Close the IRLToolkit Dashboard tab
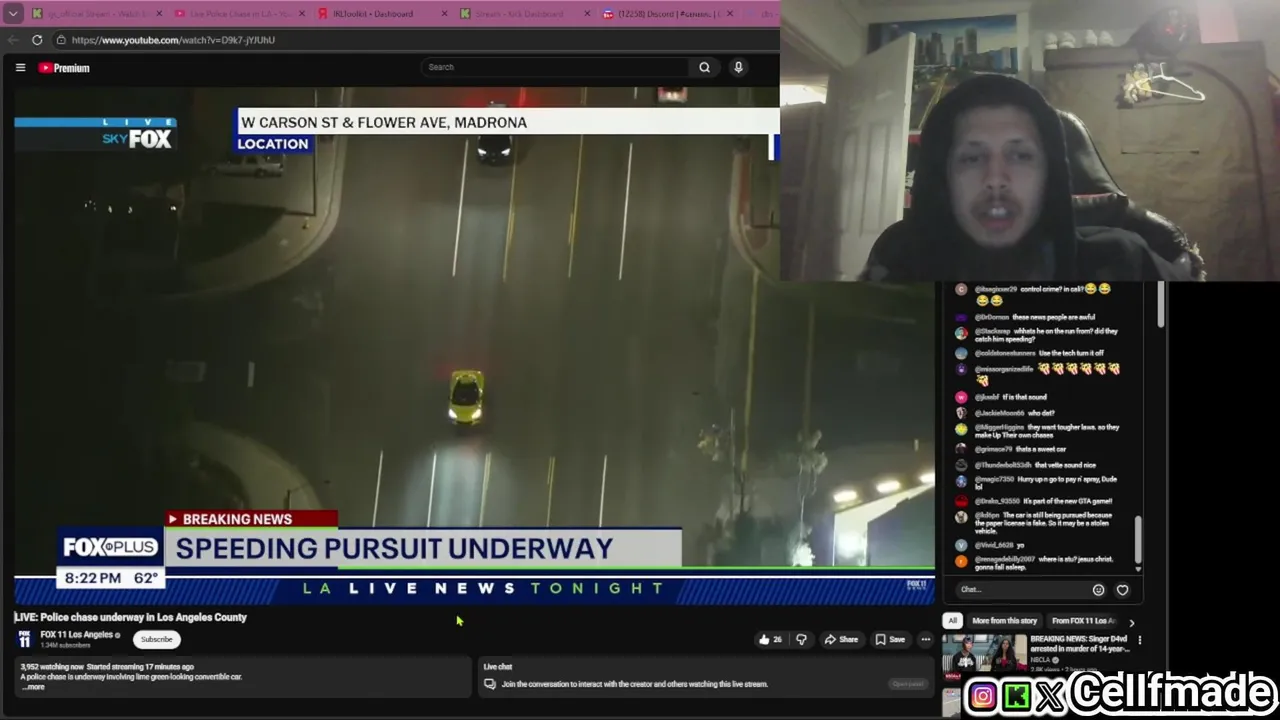The height and width of the screenshot is (720, 1280). click(444, 14)
